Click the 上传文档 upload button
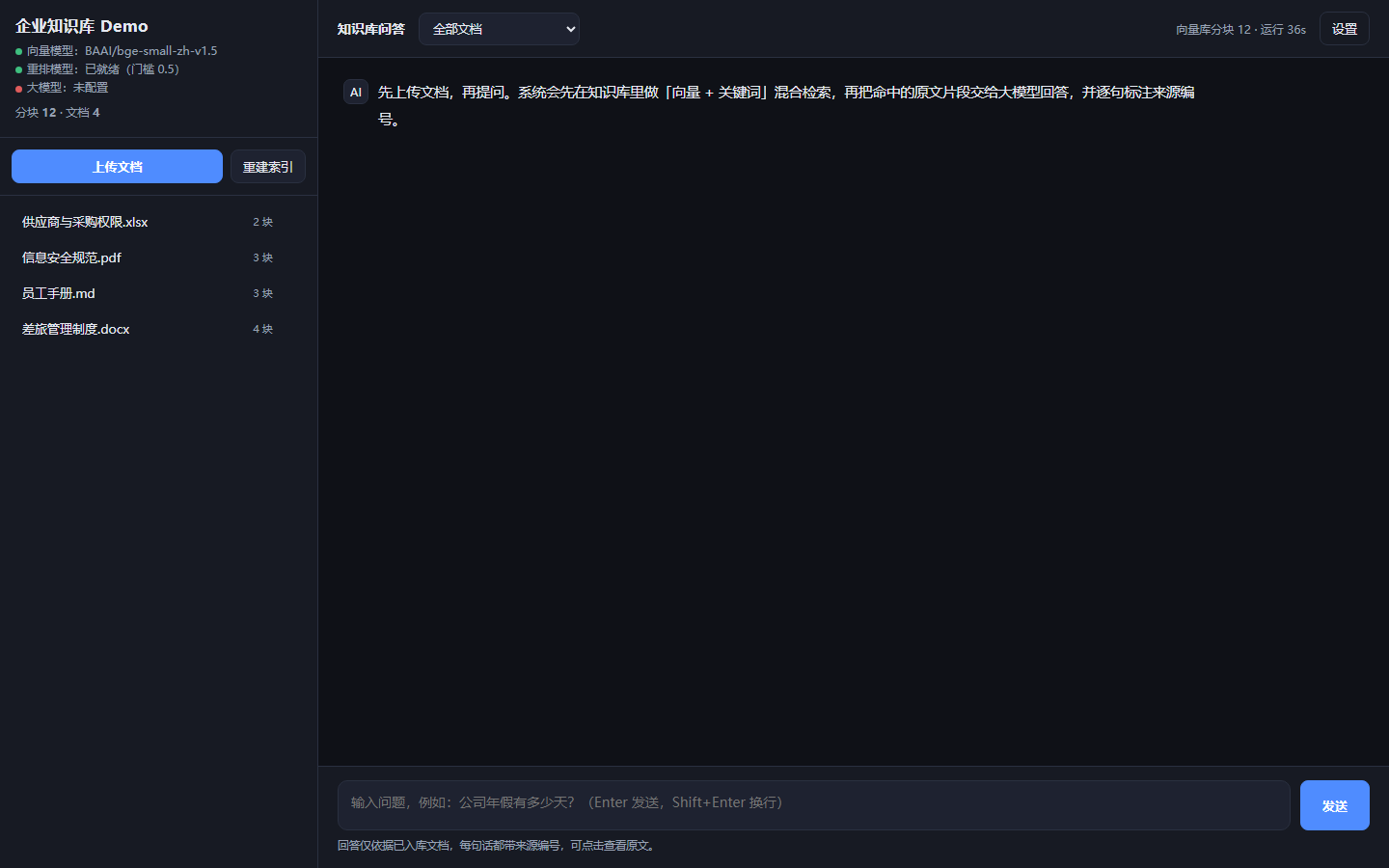The width and height of the screenshot is (1389, 868). pyautogui.click(x=117, y=167)
